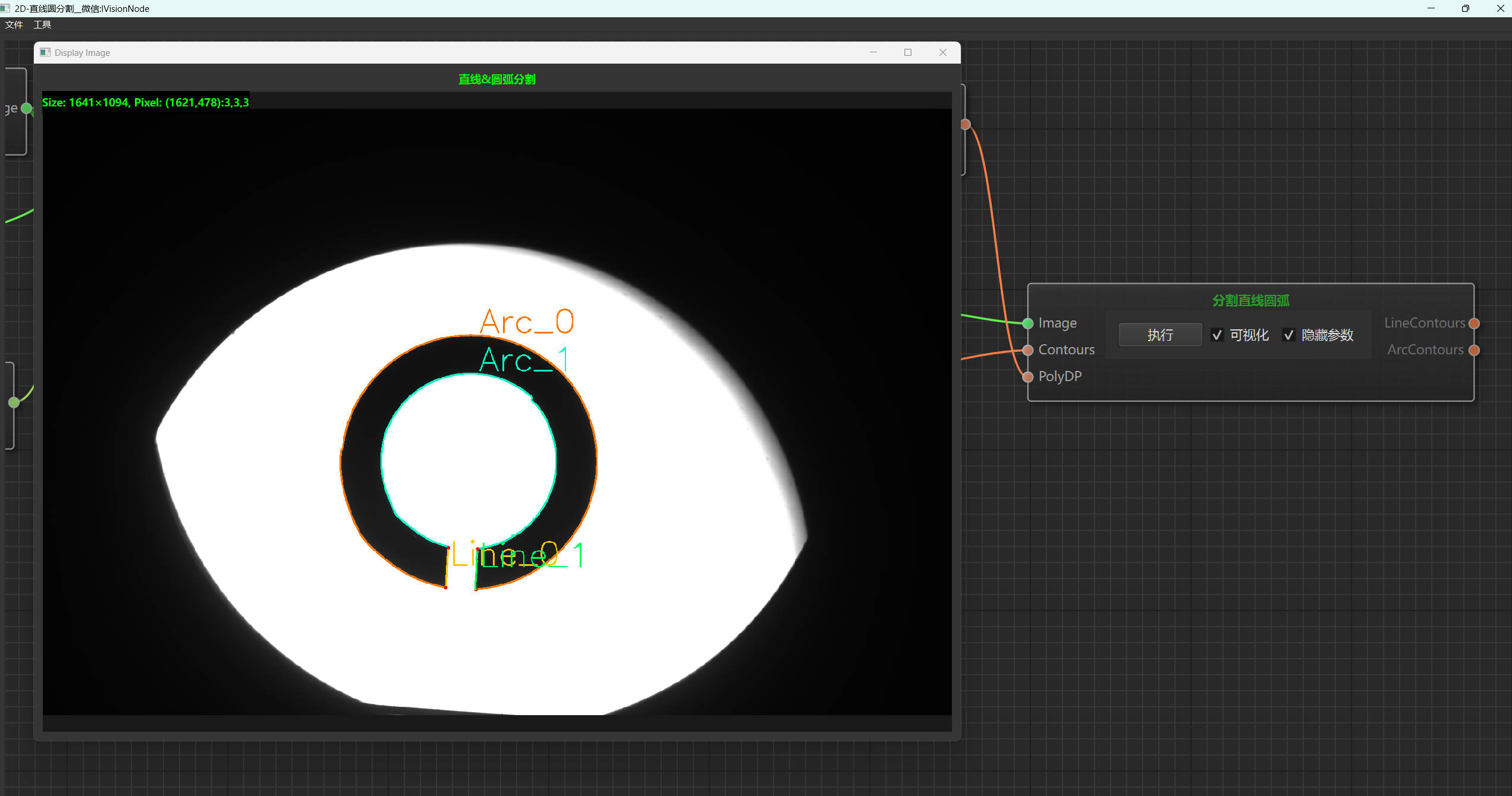Toggle the 可视化 checkbox

click(x=1217, y=335)
